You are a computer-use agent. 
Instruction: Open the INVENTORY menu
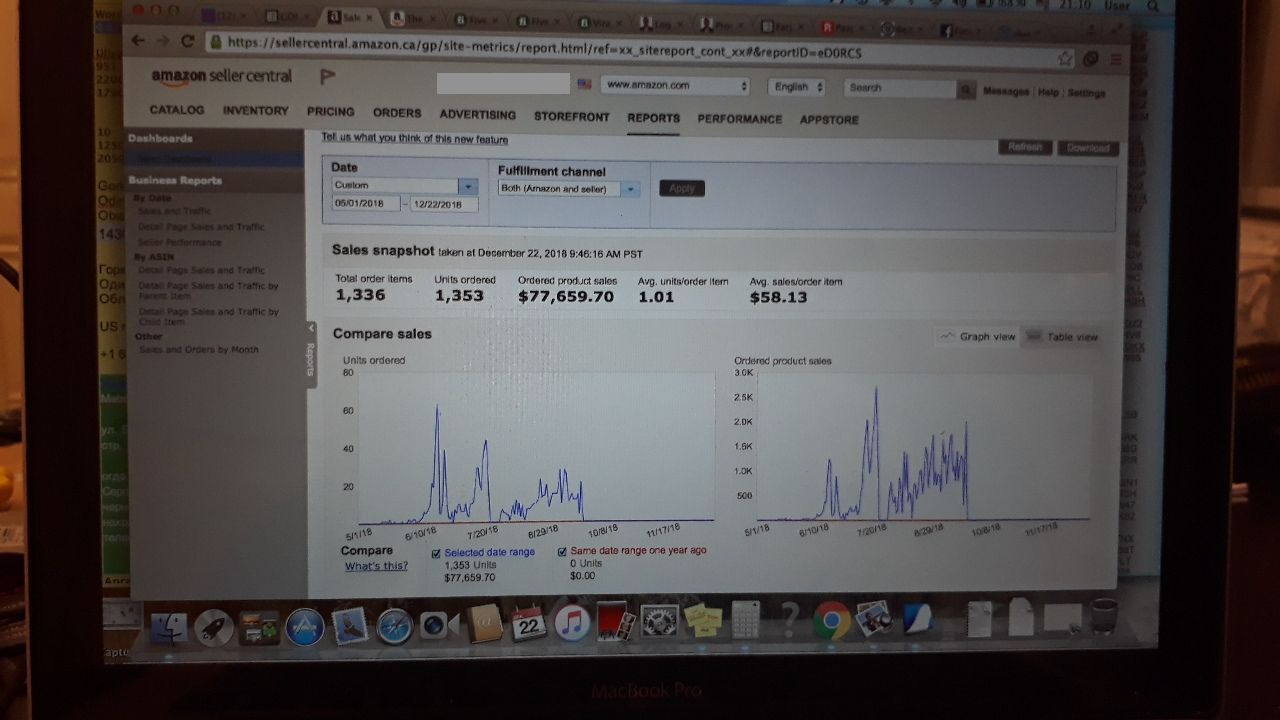[255, 111]
